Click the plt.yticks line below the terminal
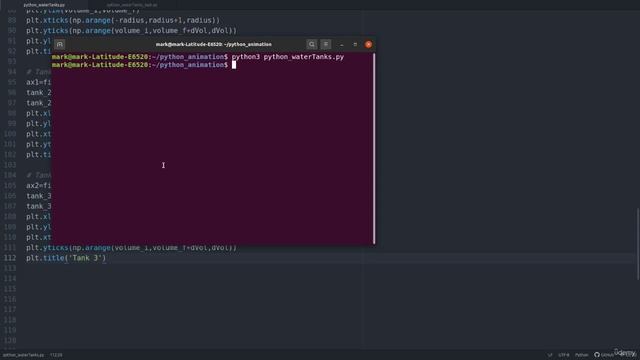This screenshot has height=360, width=640. (x=131, y=248)
